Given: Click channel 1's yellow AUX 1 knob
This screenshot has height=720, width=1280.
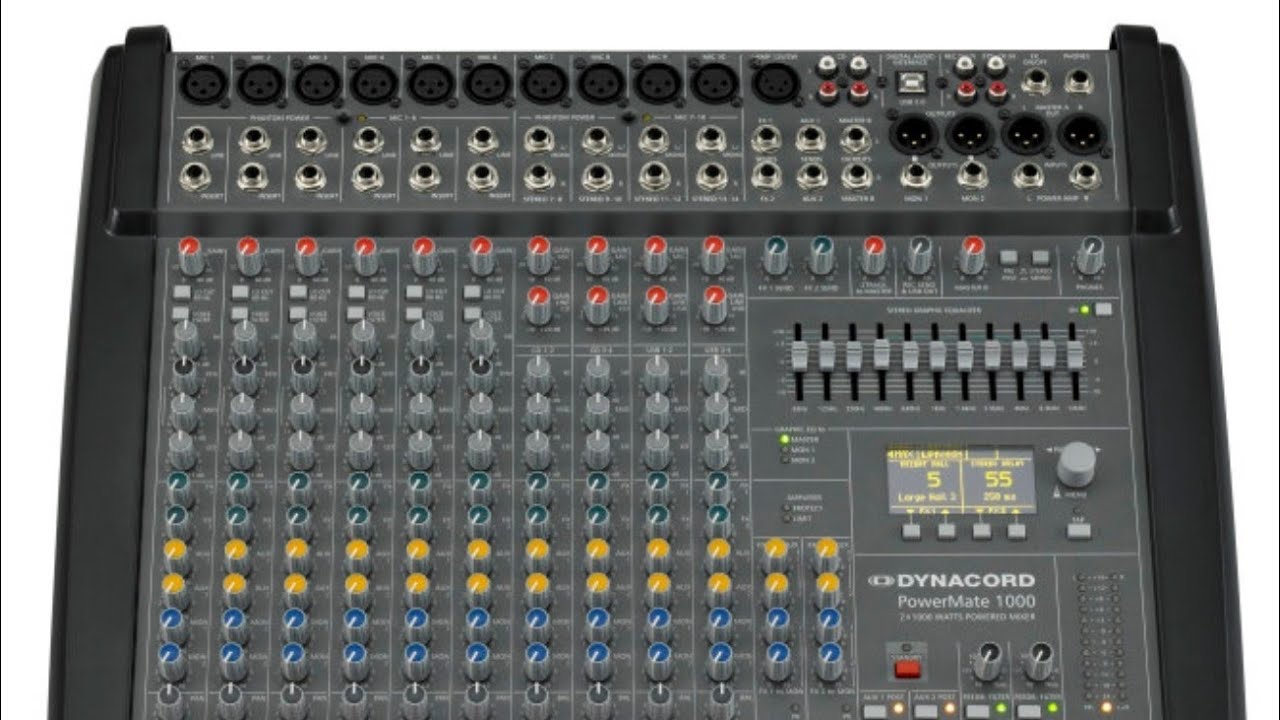Looking at the screenshot, I should point(177,552).
